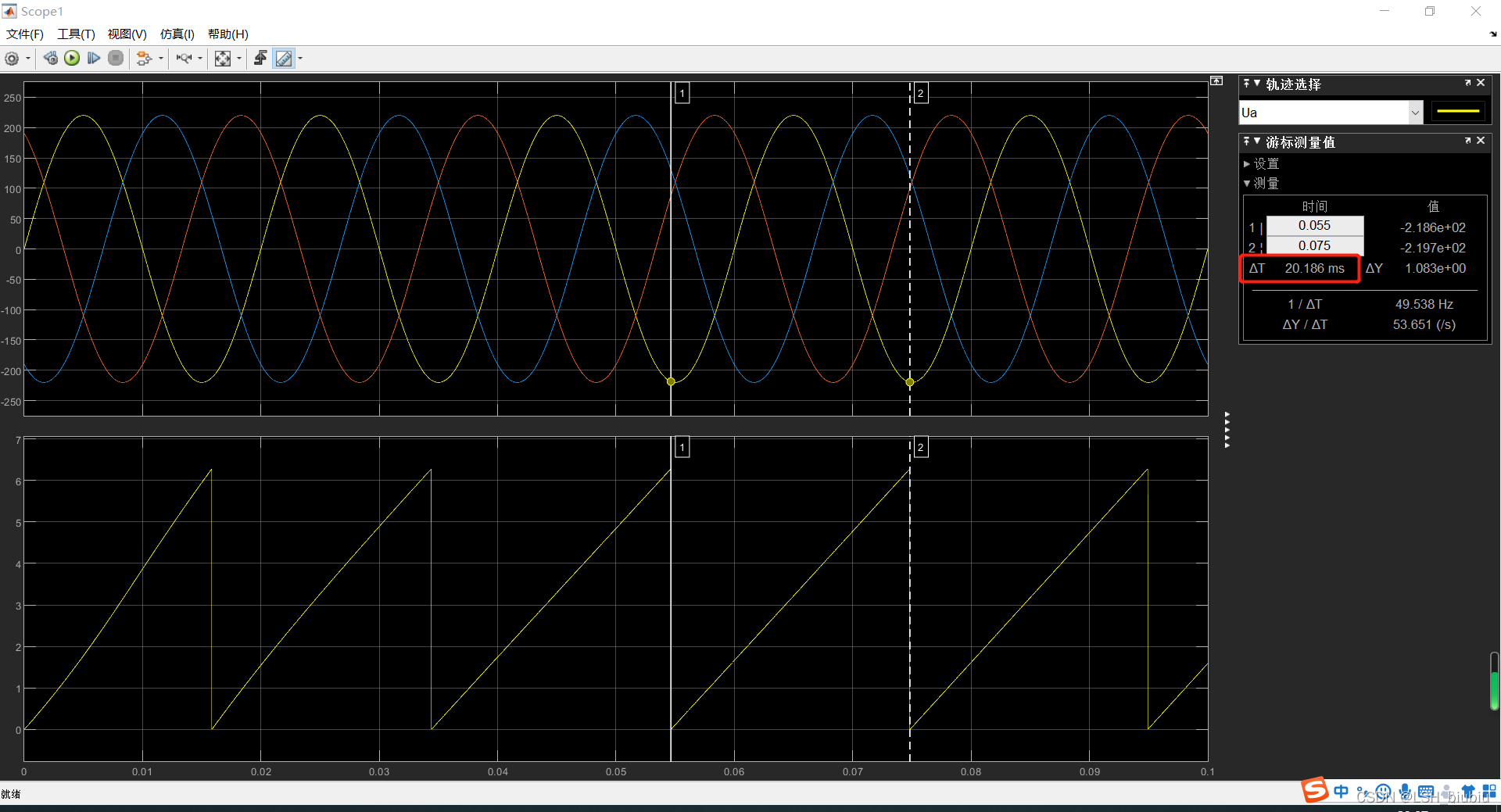Click the ΔY/ΔT value 53.651 (/s)

pos(1424,325)
